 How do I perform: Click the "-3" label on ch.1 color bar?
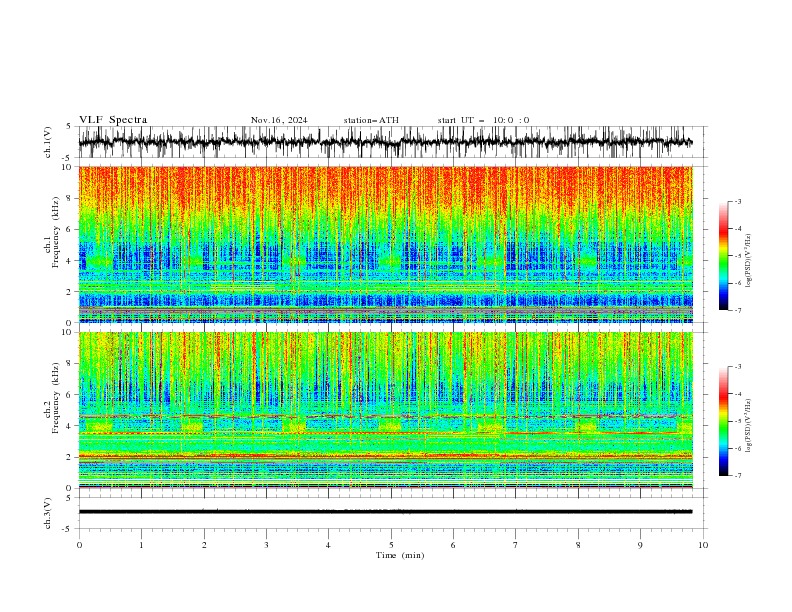(738, 201)
